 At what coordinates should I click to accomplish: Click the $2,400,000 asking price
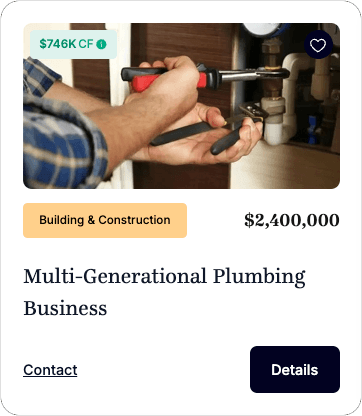click(x=292, y=220)
